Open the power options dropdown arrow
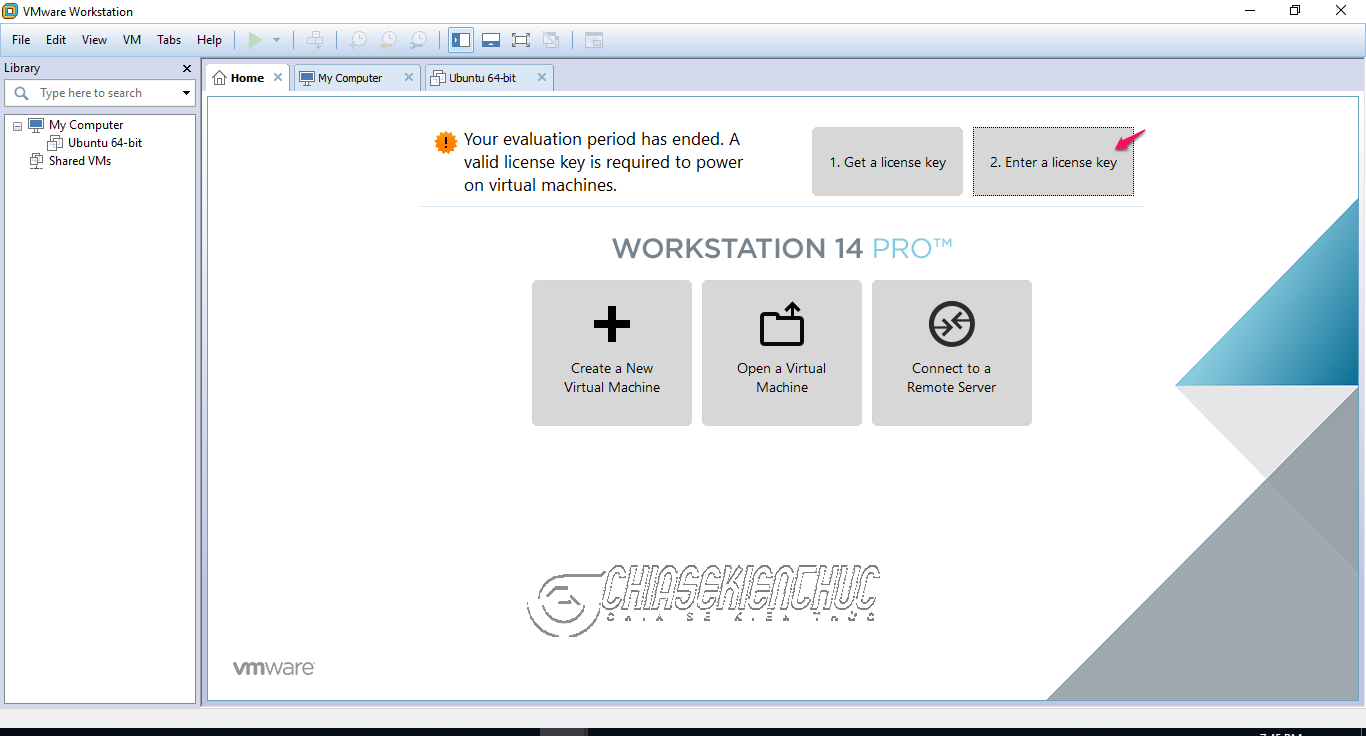The height and width of the screenshot is (736, 1366). pos(277,40)
